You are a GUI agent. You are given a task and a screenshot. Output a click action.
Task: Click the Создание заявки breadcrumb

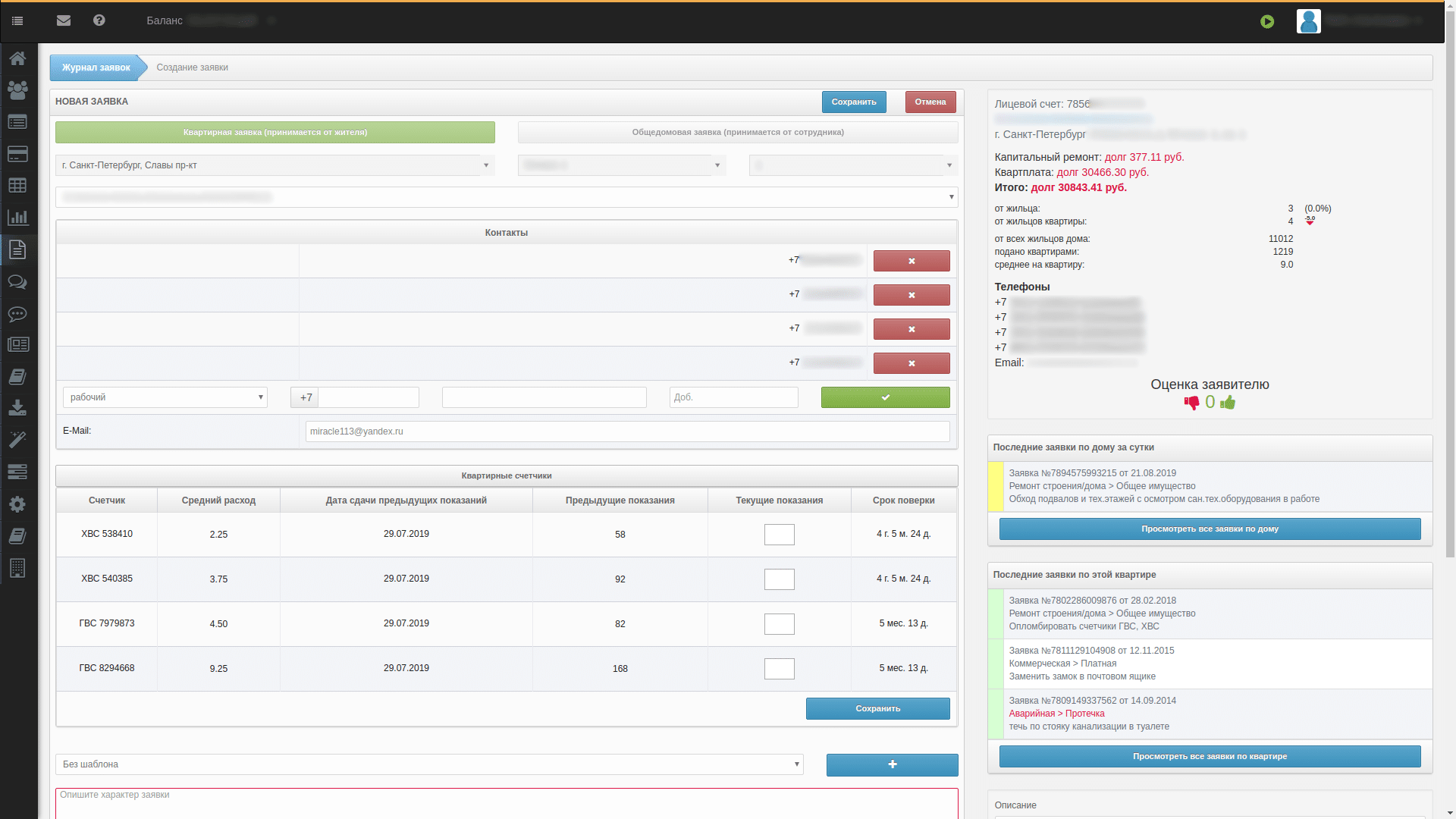pos(192,67)
